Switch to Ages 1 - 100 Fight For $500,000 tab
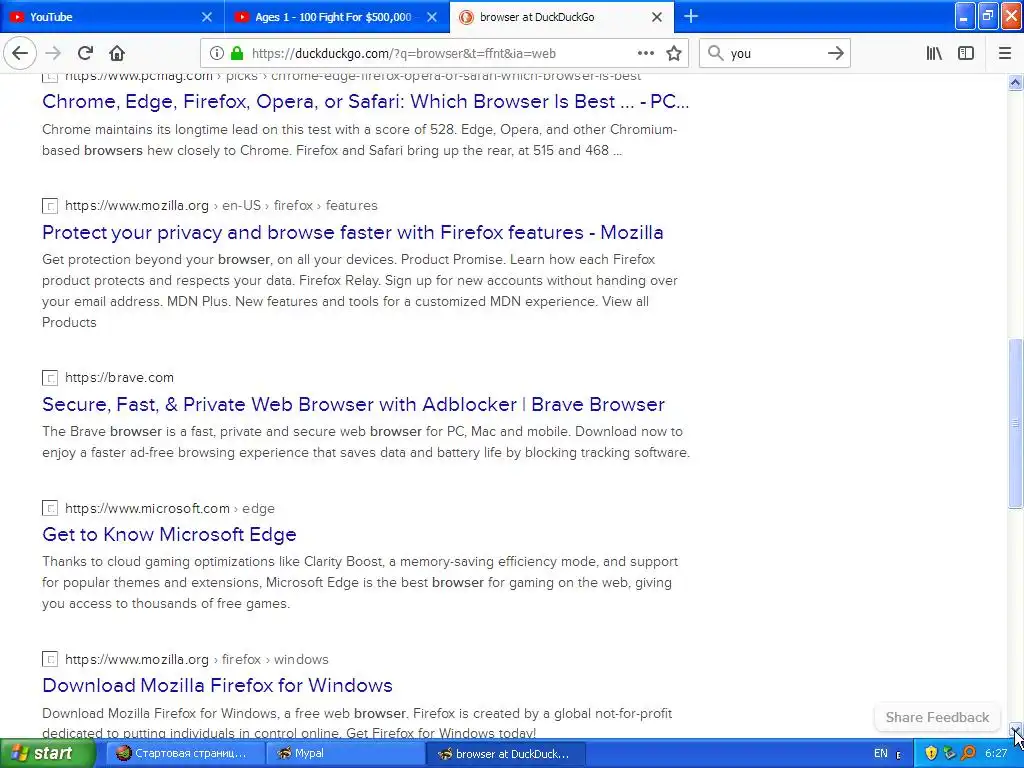This screenshot has width=1024, height=768. click(x=336, y=16)
